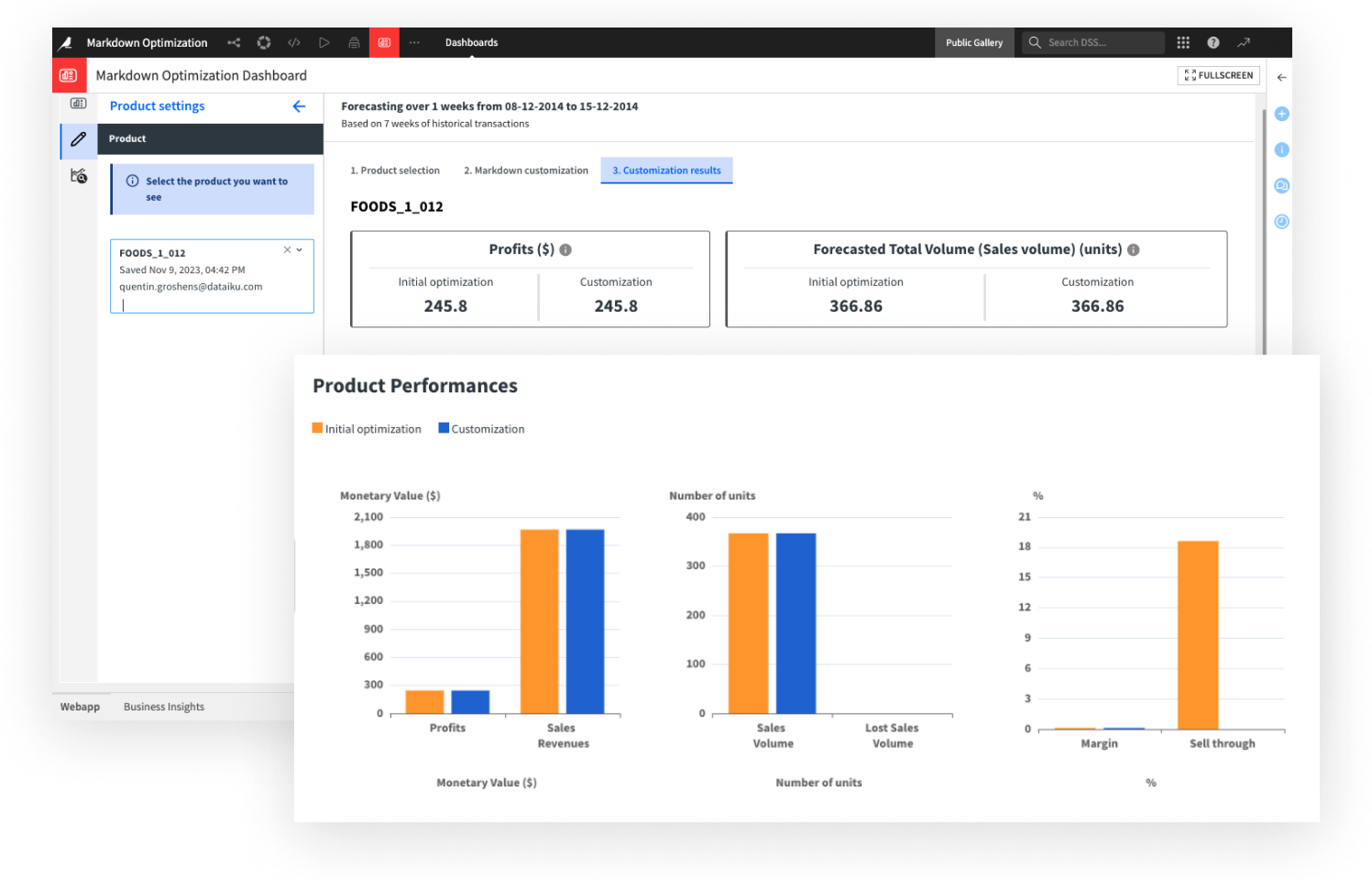Click the product selector text field
The width and height of the screenshot is (1372, 880).
212,305
